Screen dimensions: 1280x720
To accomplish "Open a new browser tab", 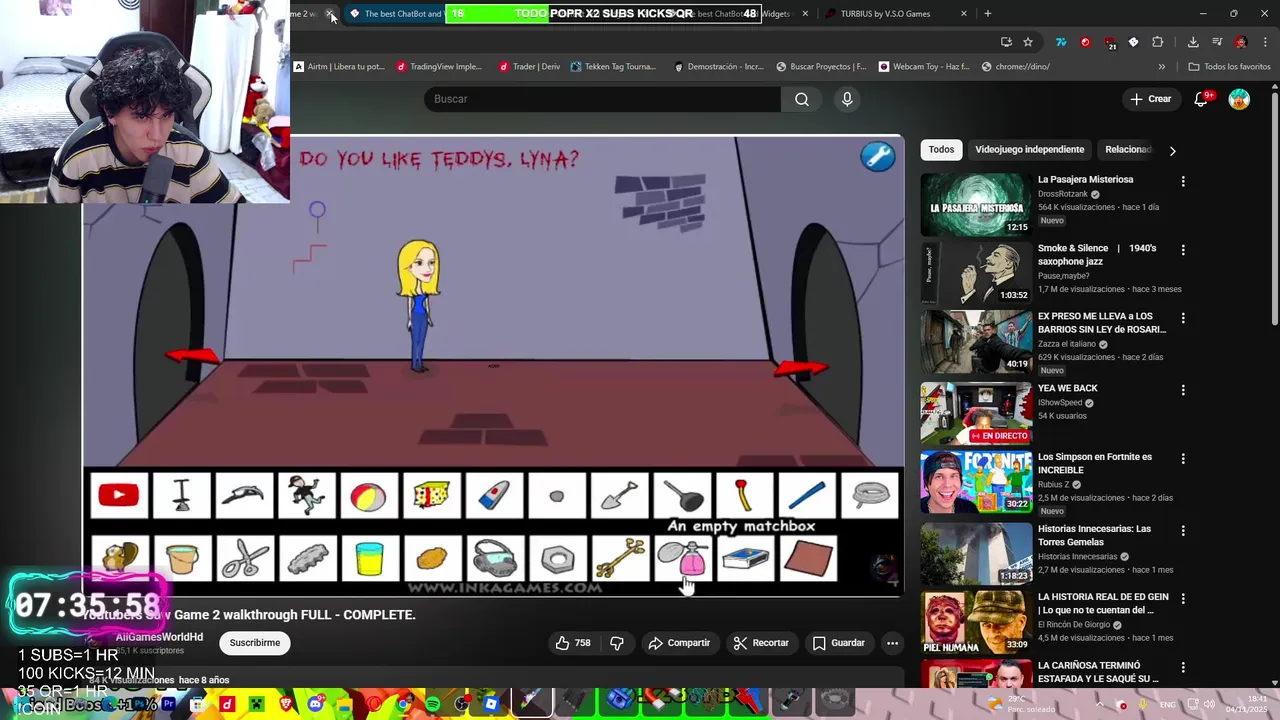I will (x=988, y=14).
